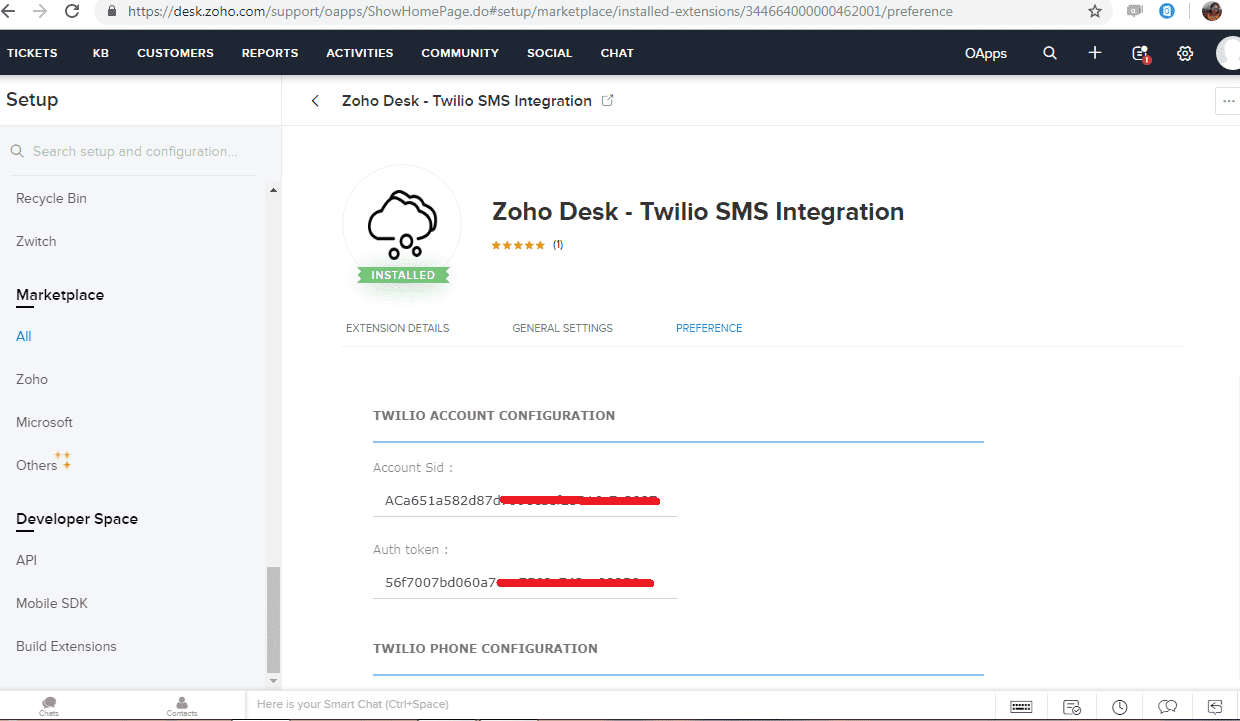Click the keyboard icon in bottom bar
This screenshot has height=721, width=1240.
tap(1021, 707)
